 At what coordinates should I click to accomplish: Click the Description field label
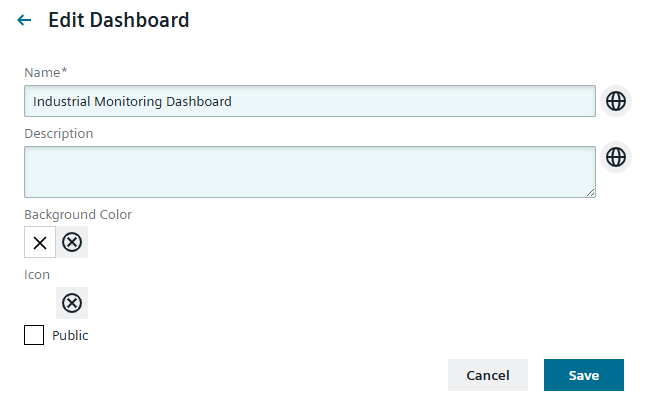pyautogui.click(x=59, y=133)
